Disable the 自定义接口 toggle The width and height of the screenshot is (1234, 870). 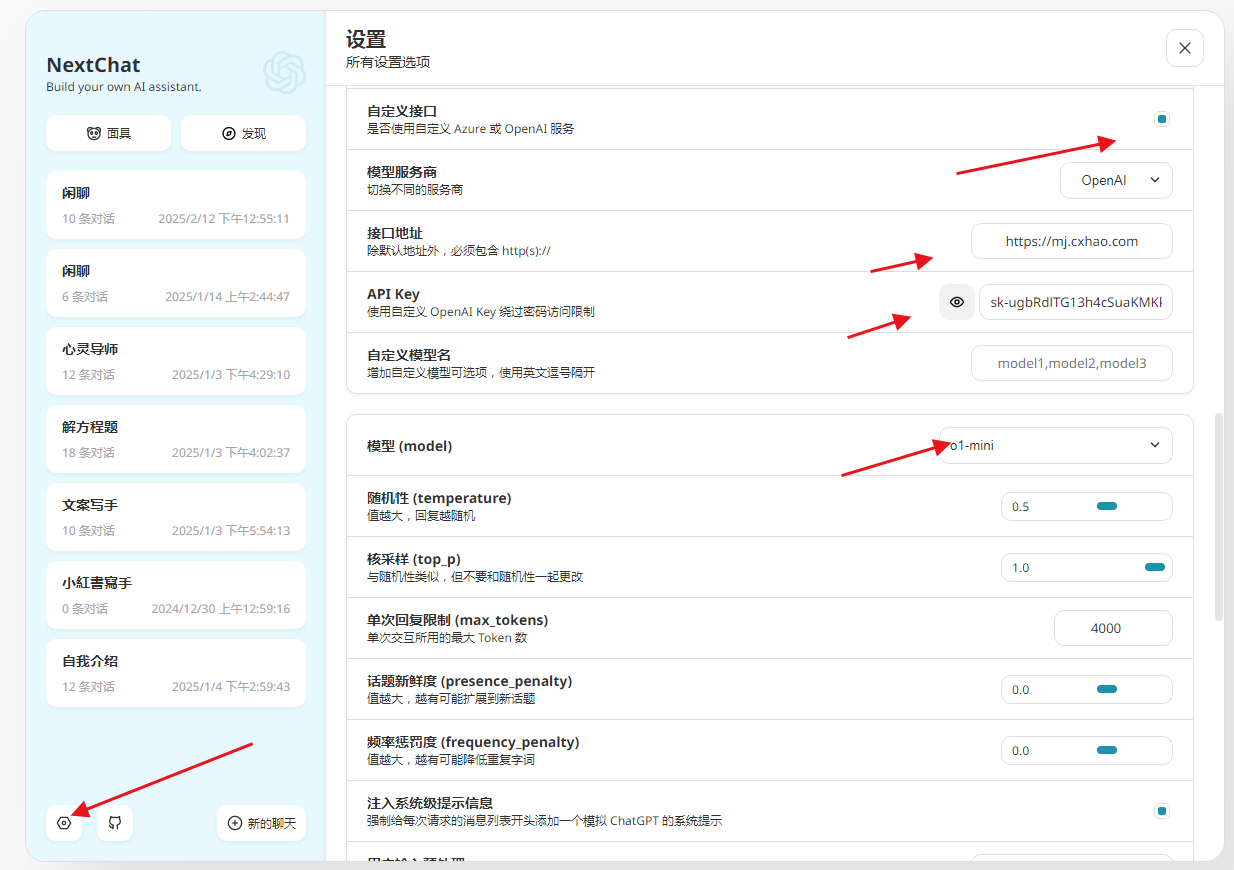pos(1161,118)
